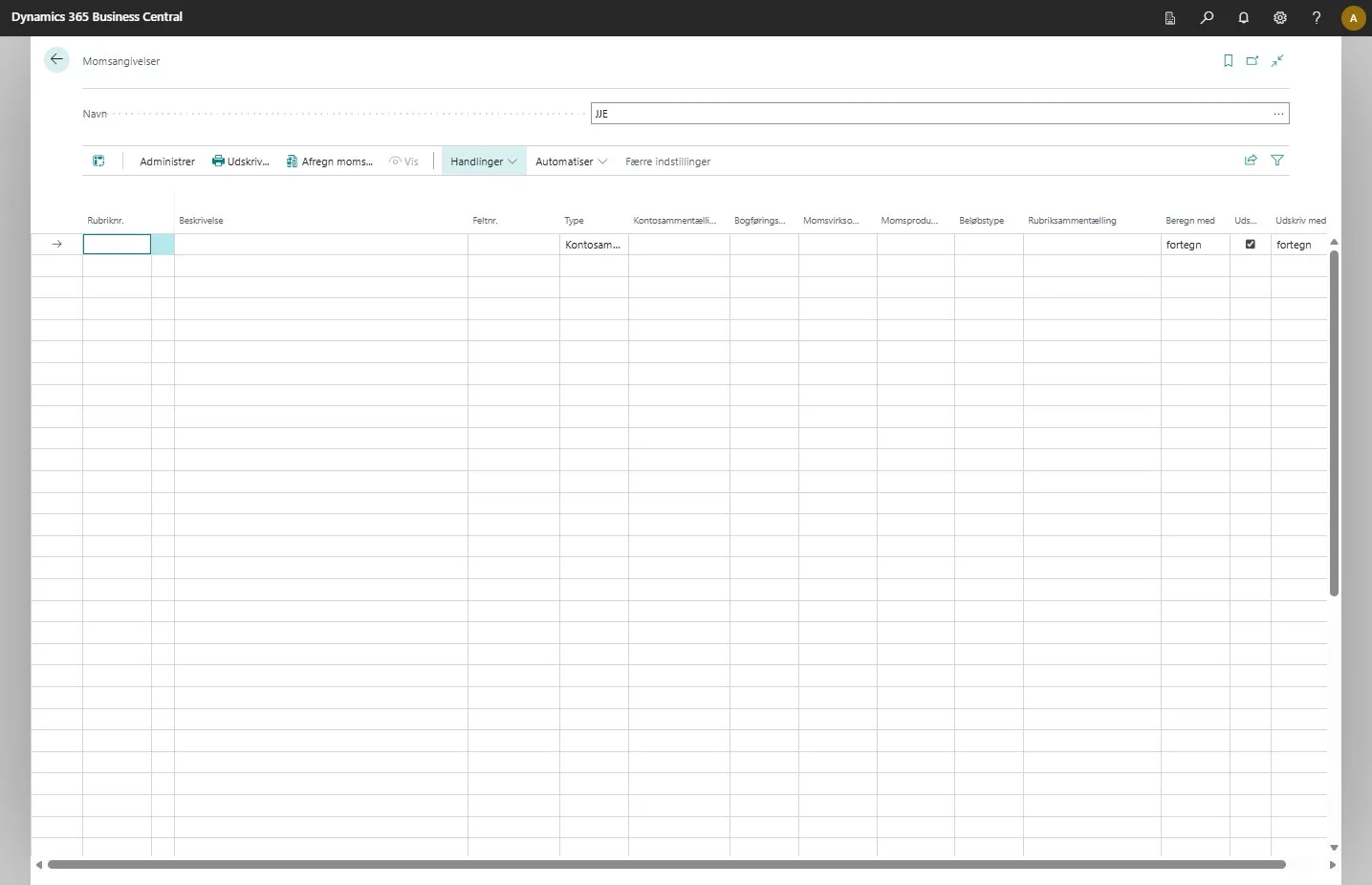Open the search magnifier in top bar

coord(1207,18)
